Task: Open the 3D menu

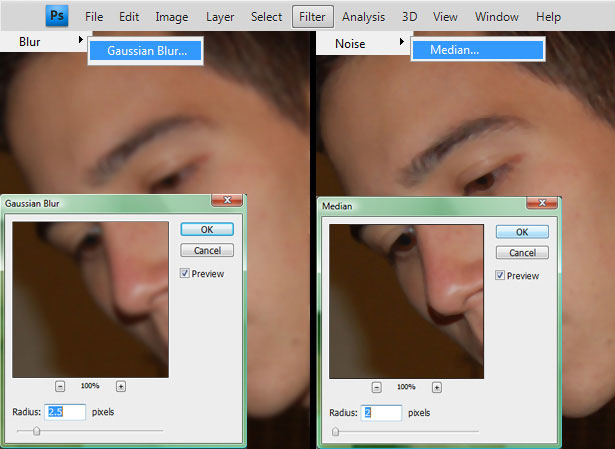Action: (409, 17)
